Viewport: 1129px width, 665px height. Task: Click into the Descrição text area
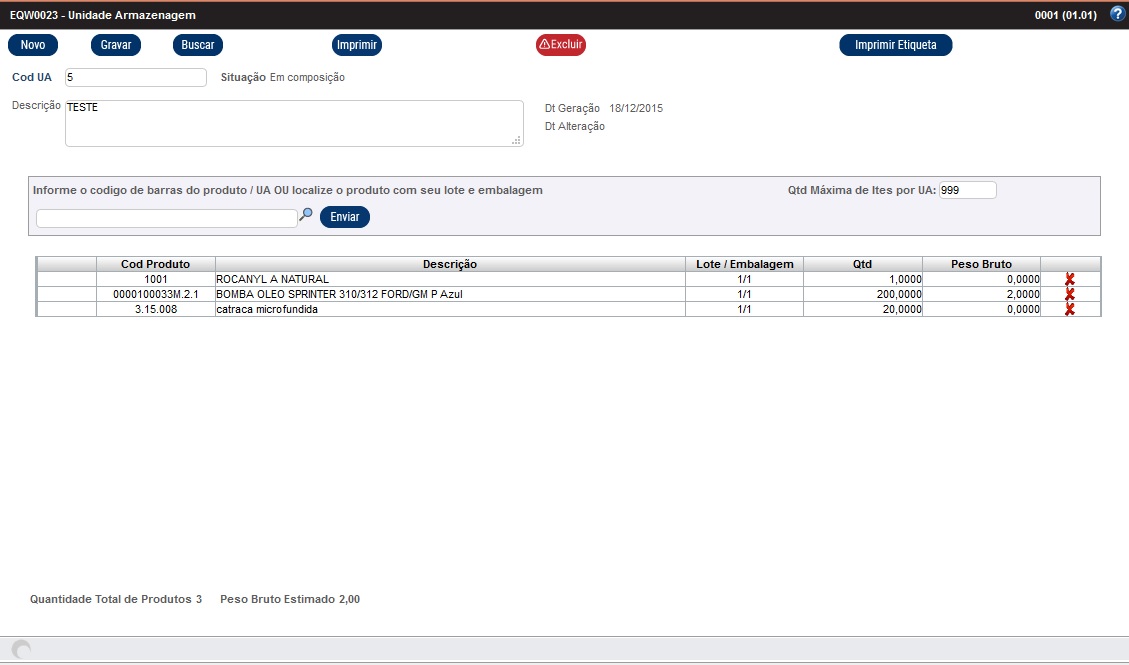coord(293,123)
